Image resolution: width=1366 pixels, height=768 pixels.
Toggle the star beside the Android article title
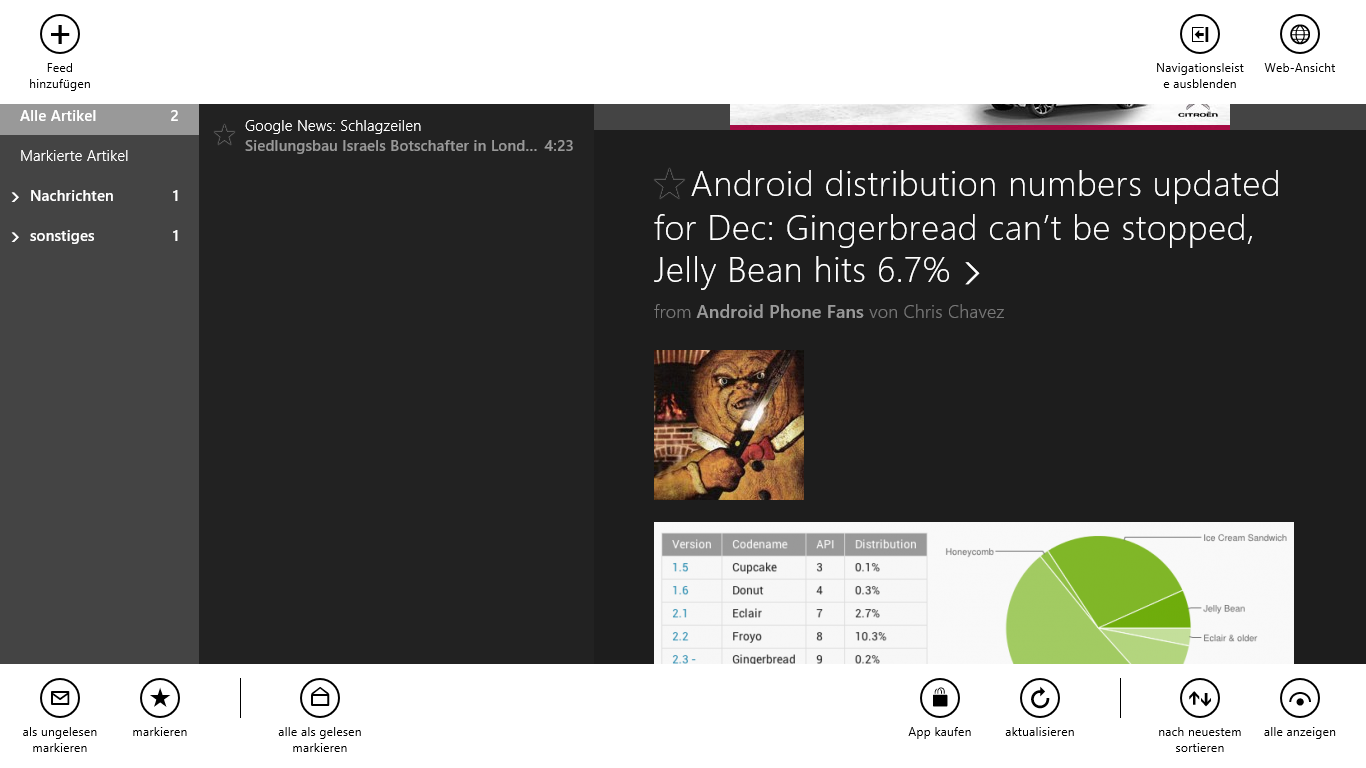pyautogui.click(x=669, y=184)
